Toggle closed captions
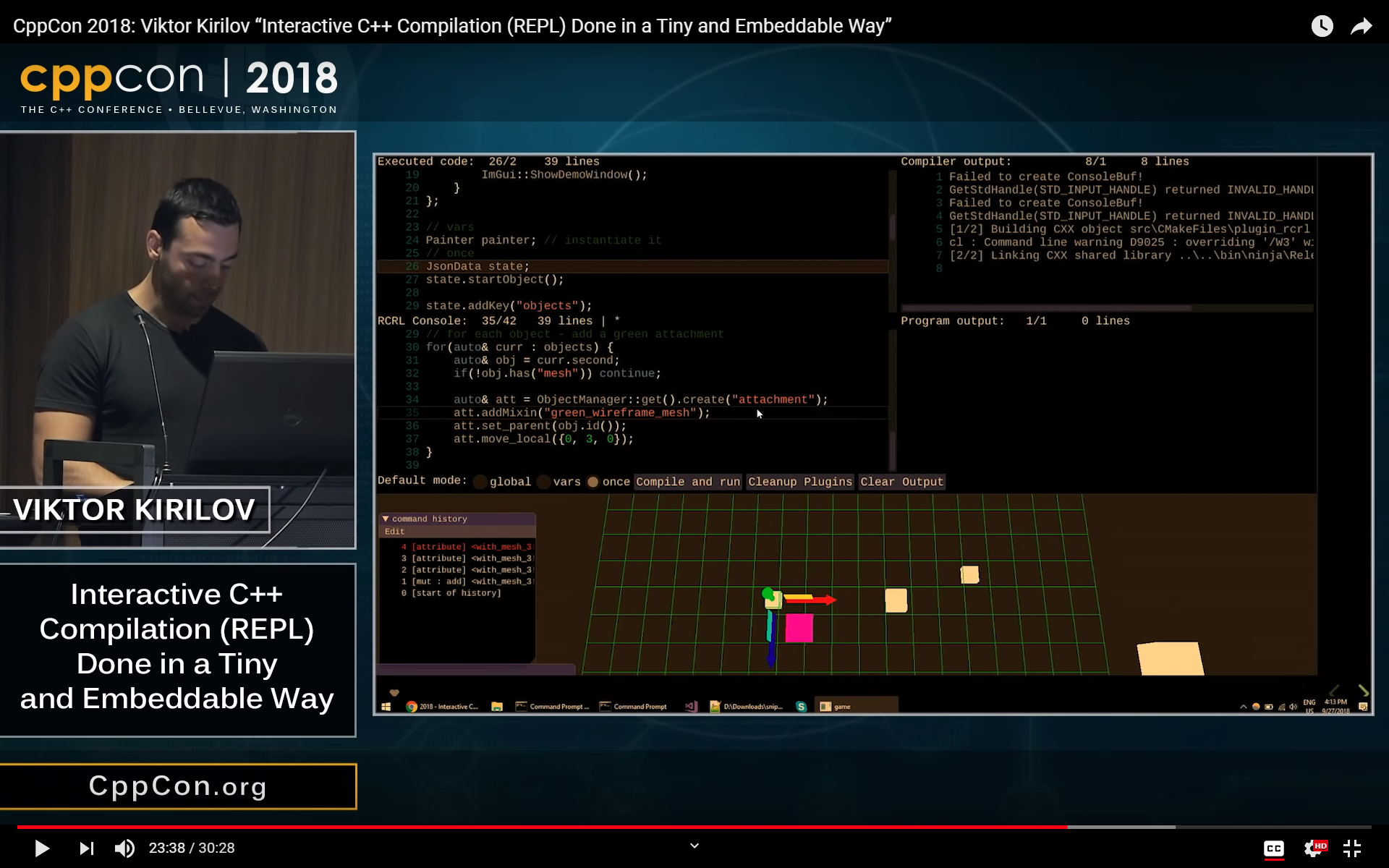The height and width of the screenshot is (868, 1389). pos(1273,848)
